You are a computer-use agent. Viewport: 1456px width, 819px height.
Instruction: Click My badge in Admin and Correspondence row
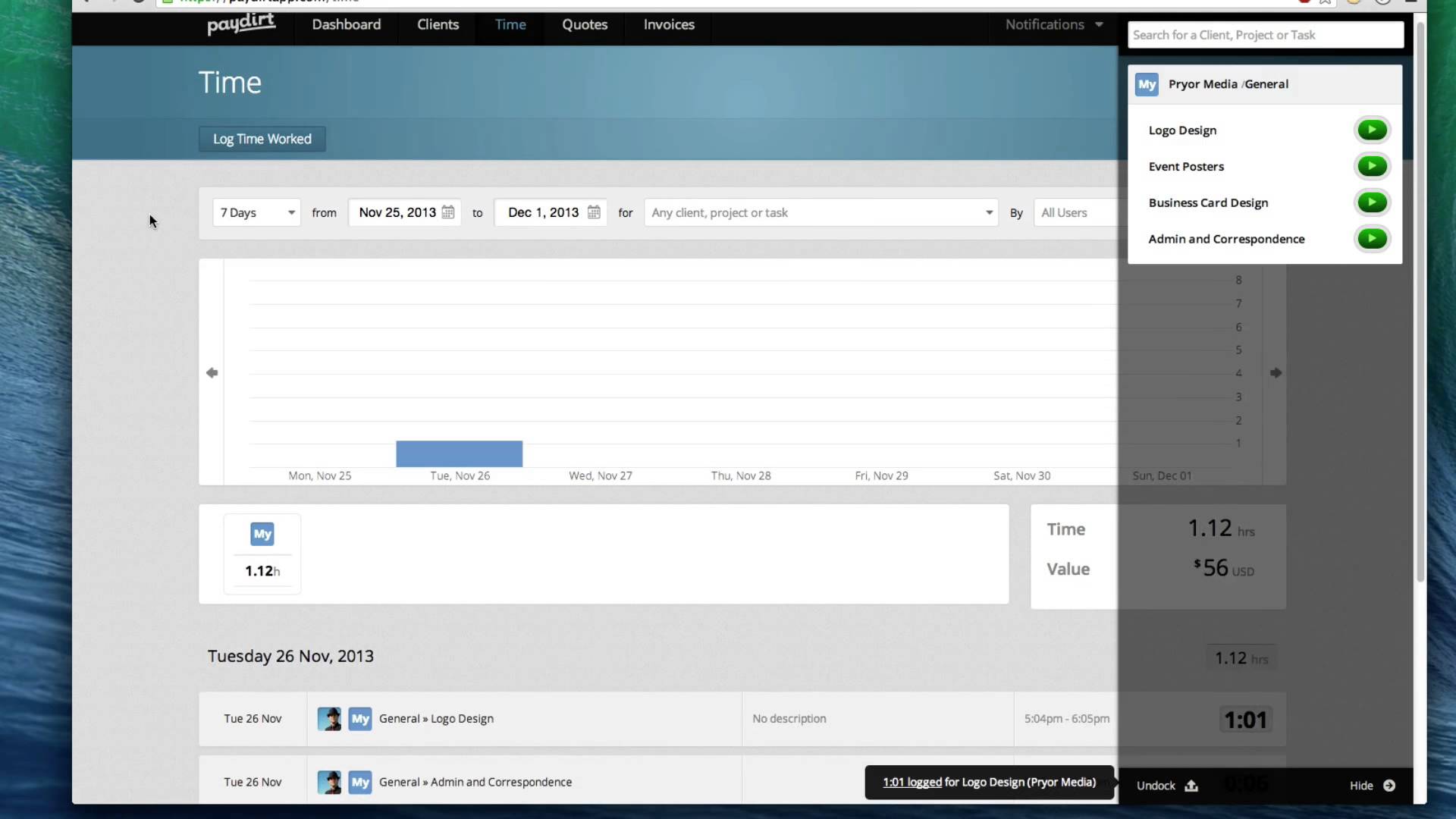tap(360, 782)
